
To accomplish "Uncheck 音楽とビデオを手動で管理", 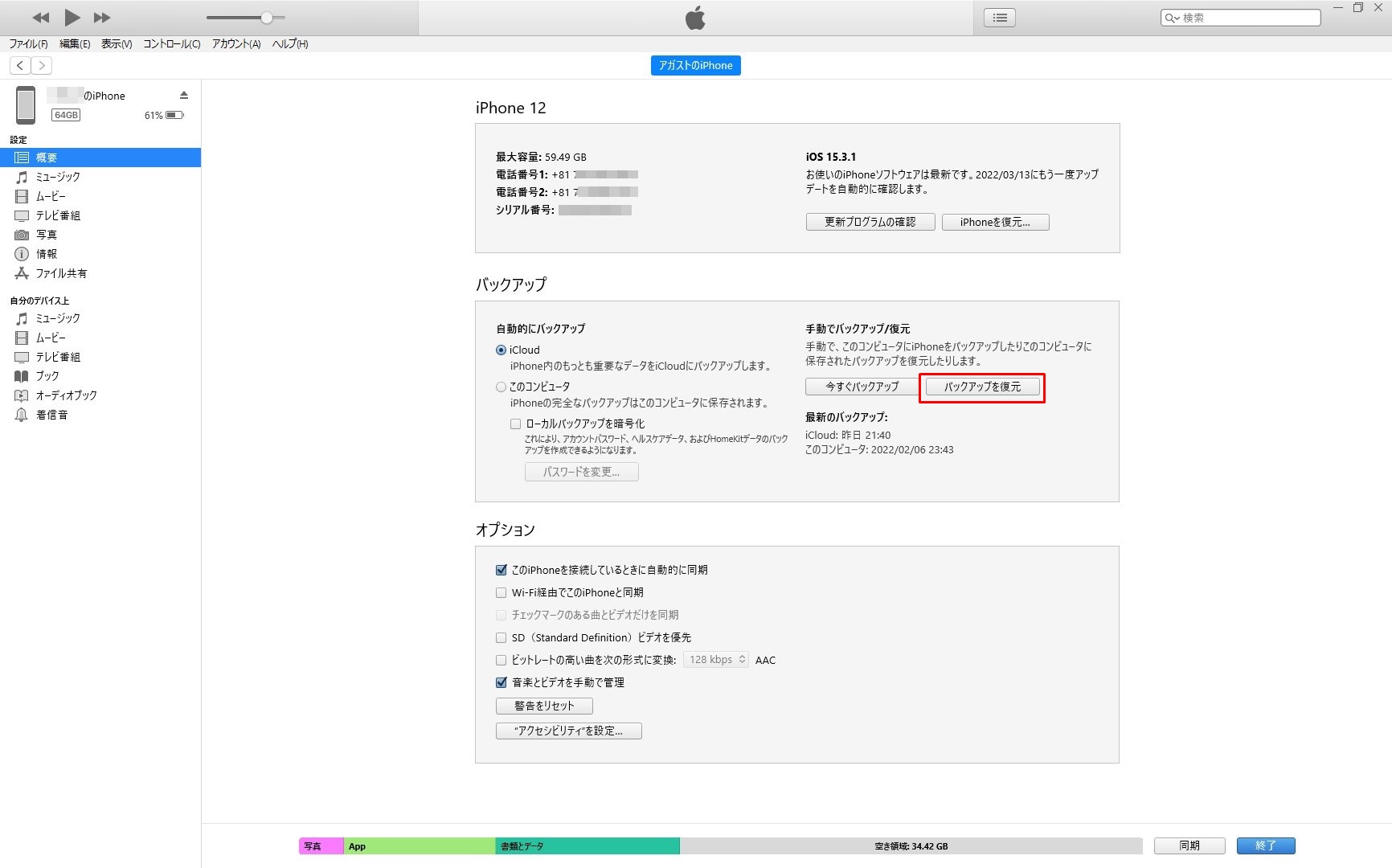I will click(502, 682).
